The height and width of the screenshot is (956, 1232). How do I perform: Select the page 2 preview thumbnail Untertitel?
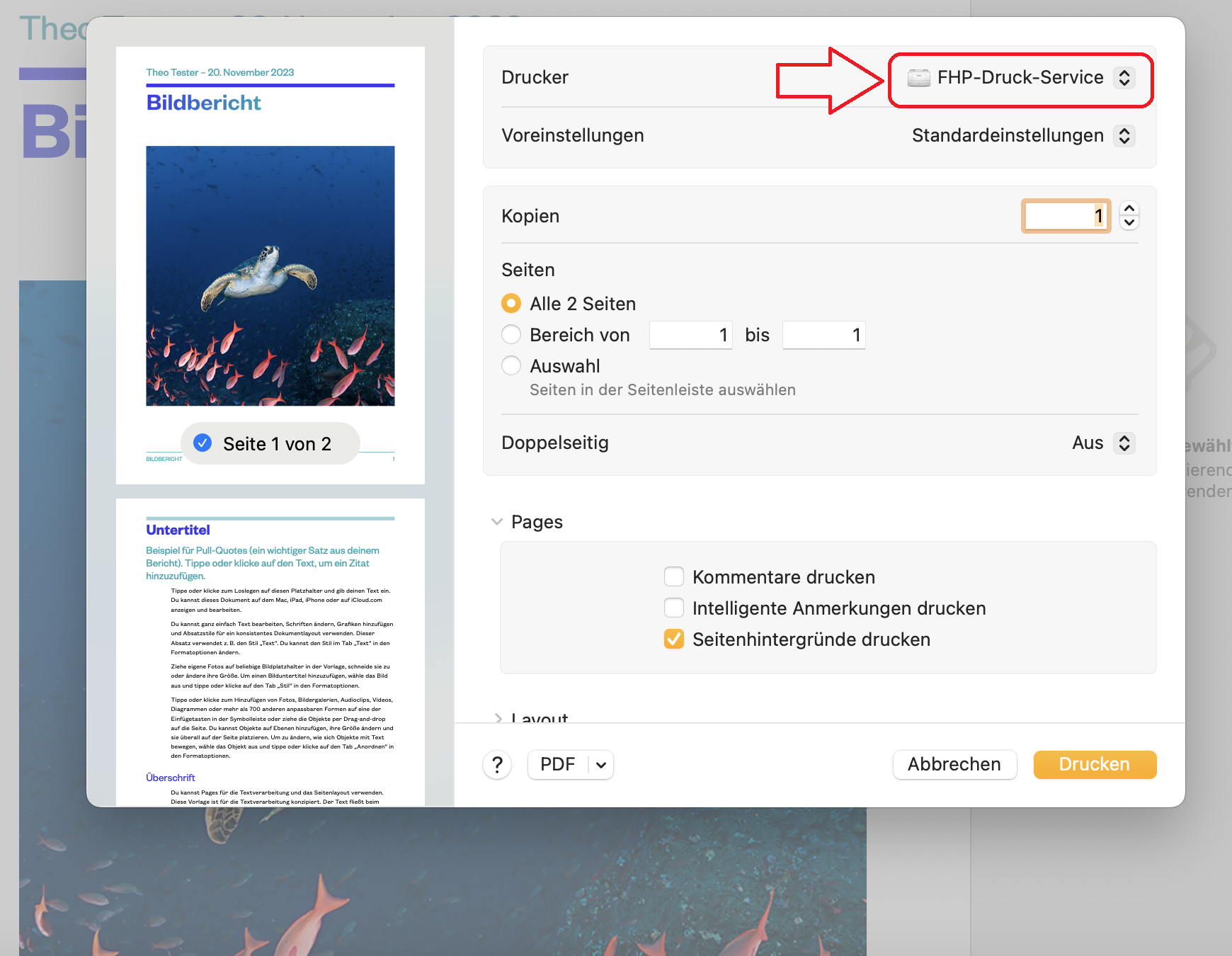coord(270,652)
